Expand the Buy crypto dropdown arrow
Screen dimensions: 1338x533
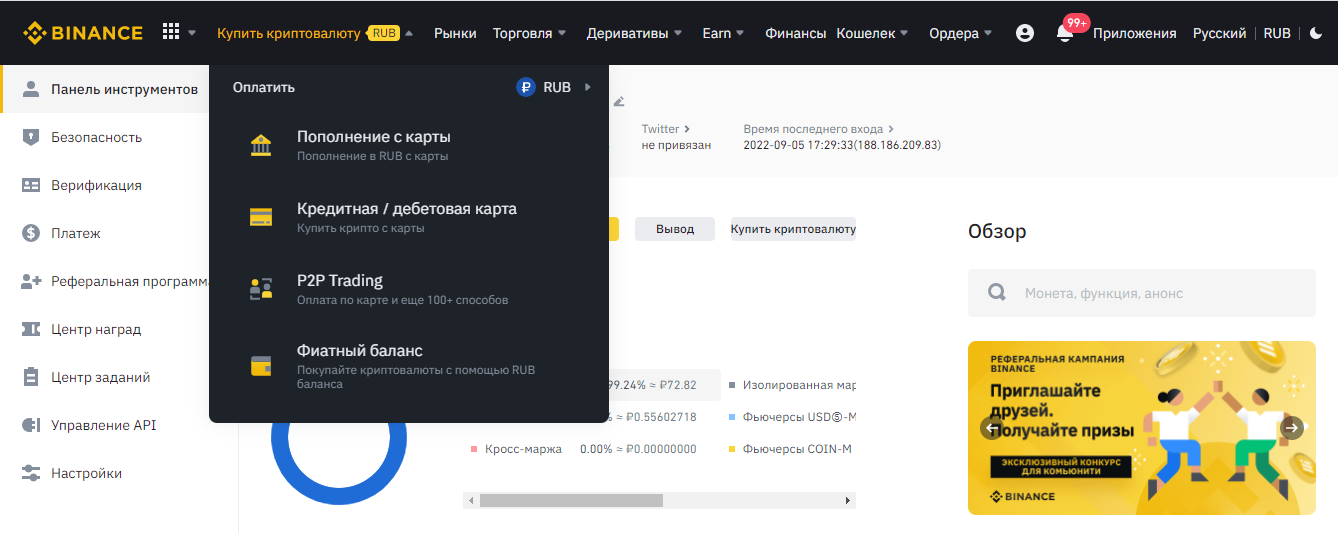(410, 33)
